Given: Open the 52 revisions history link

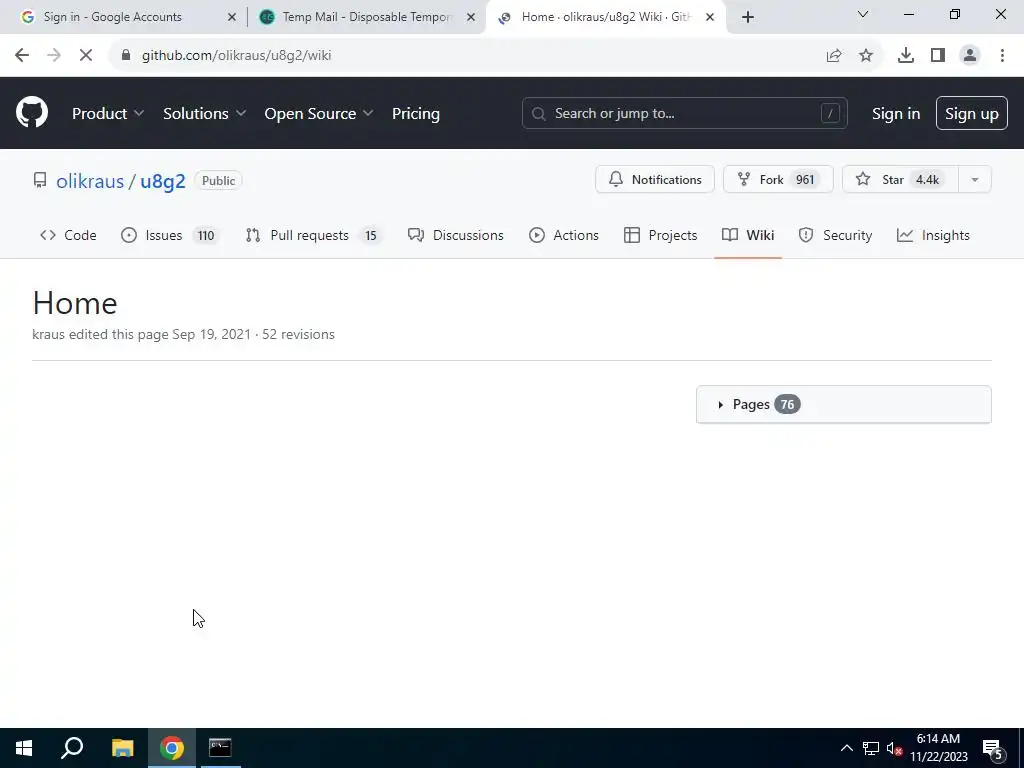Looking at the screenshot, I should coord(298,334).
